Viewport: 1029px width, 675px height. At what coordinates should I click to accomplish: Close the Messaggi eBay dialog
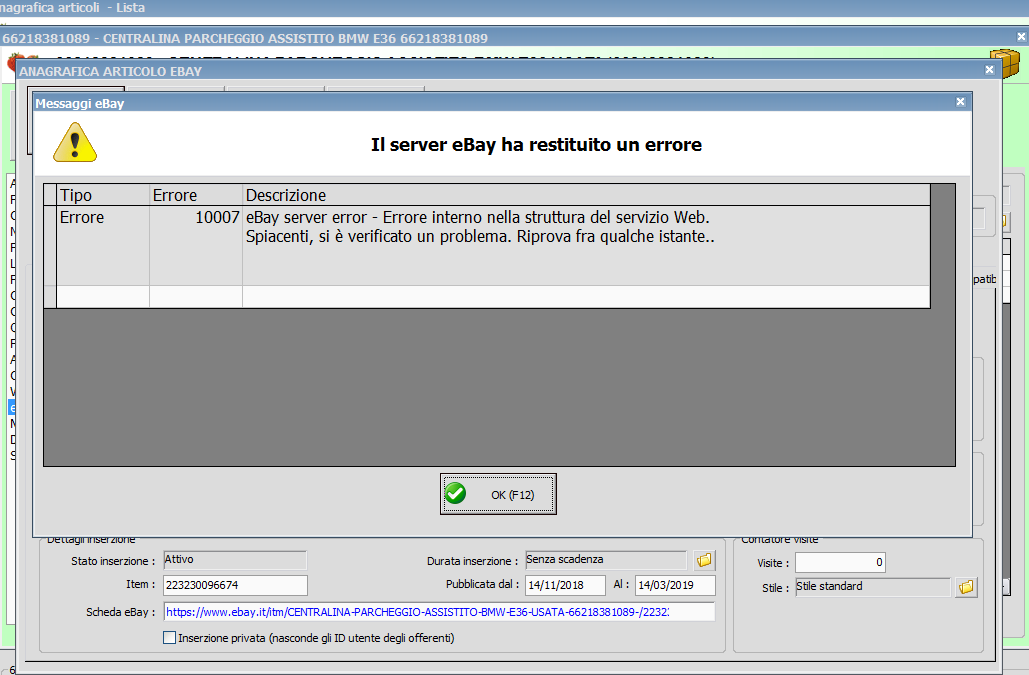coord(960,102)
